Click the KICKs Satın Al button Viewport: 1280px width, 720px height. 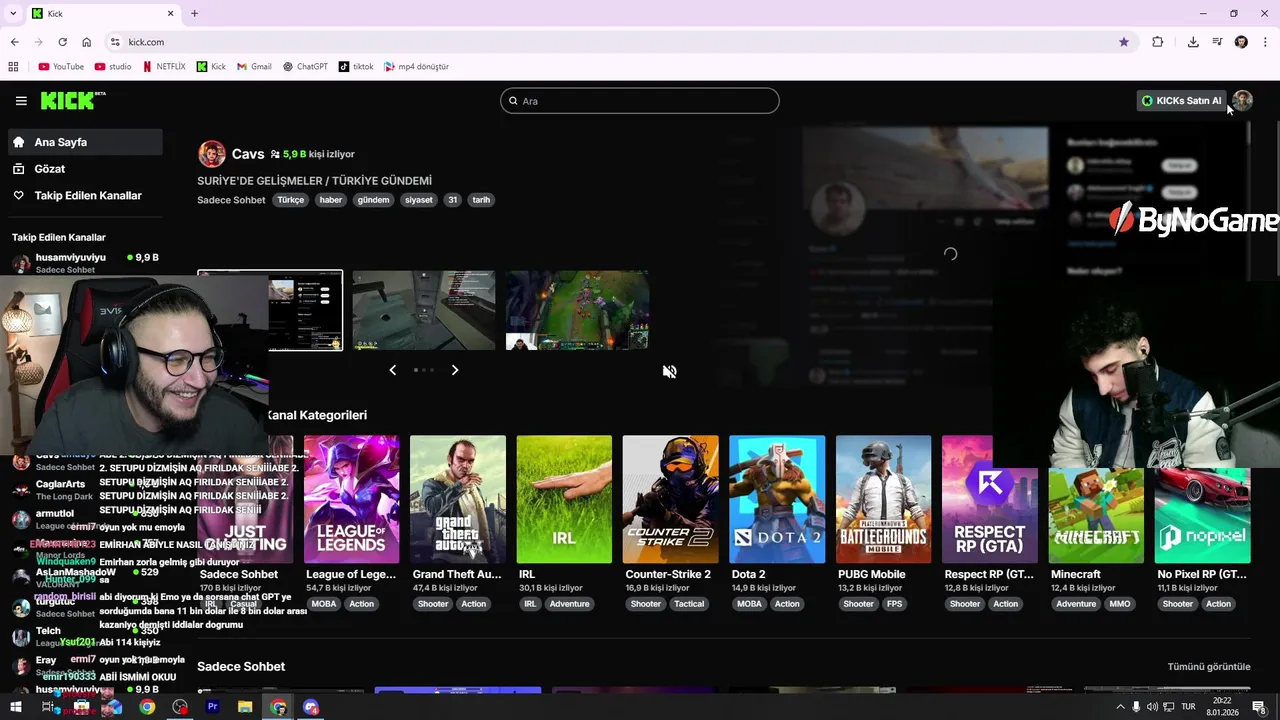[x=1181, y=100]
